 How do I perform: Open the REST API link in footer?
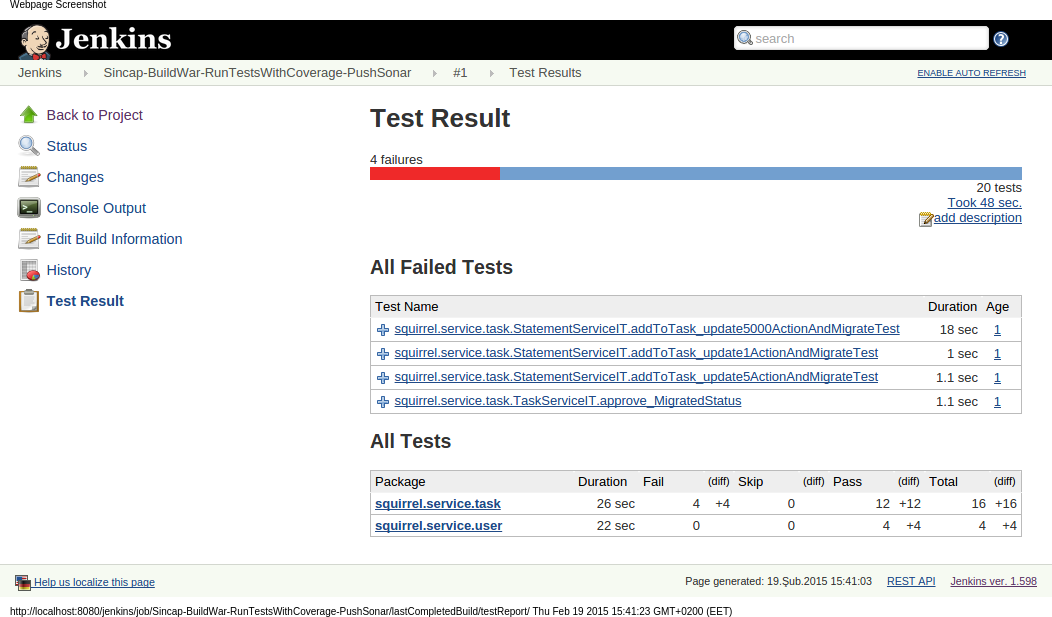(911, 582)
